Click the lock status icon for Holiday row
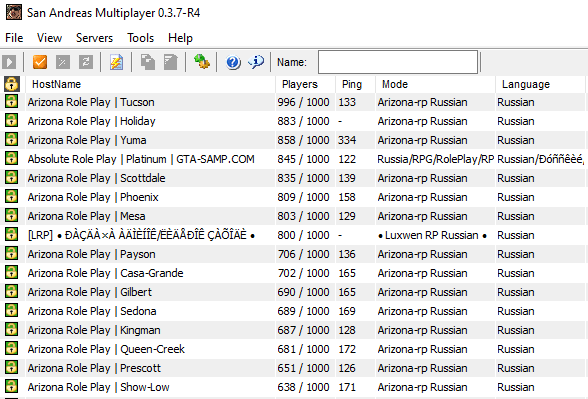 pyautogui.click(x=12, y=120)
